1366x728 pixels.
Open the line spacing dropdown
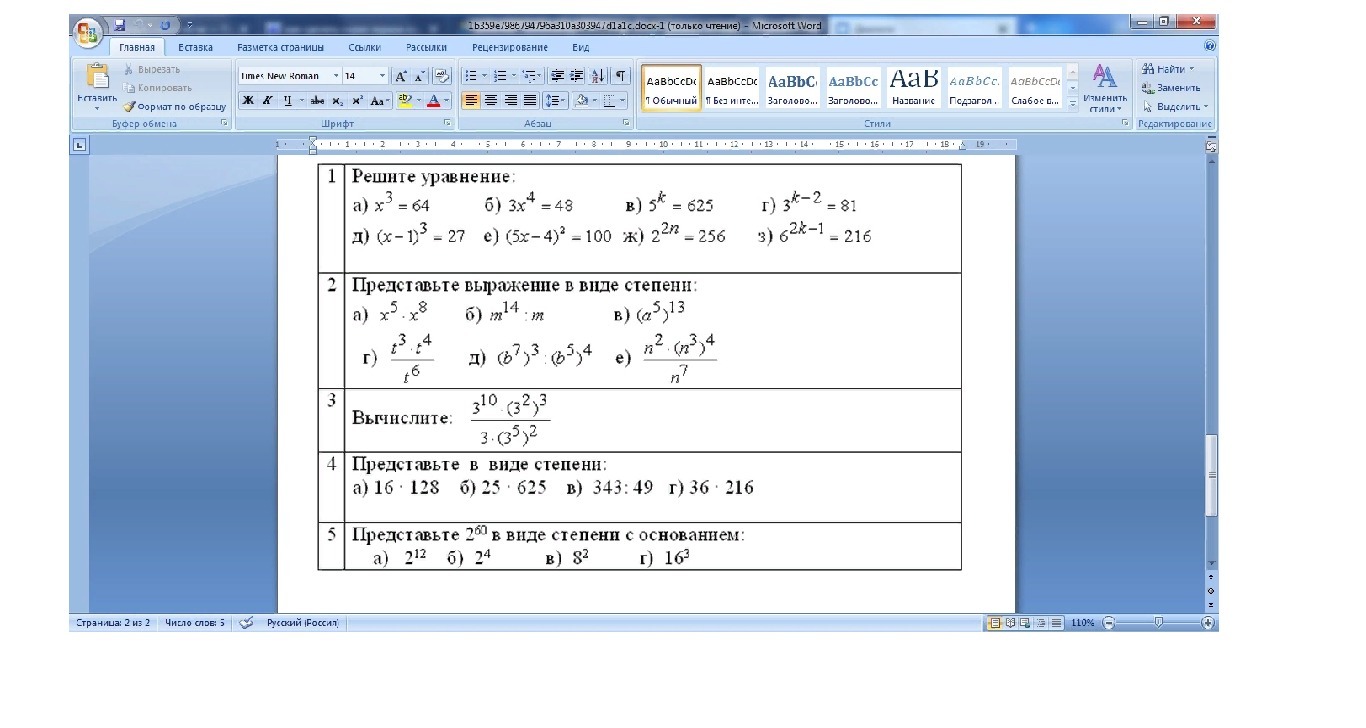click(556, 101)
